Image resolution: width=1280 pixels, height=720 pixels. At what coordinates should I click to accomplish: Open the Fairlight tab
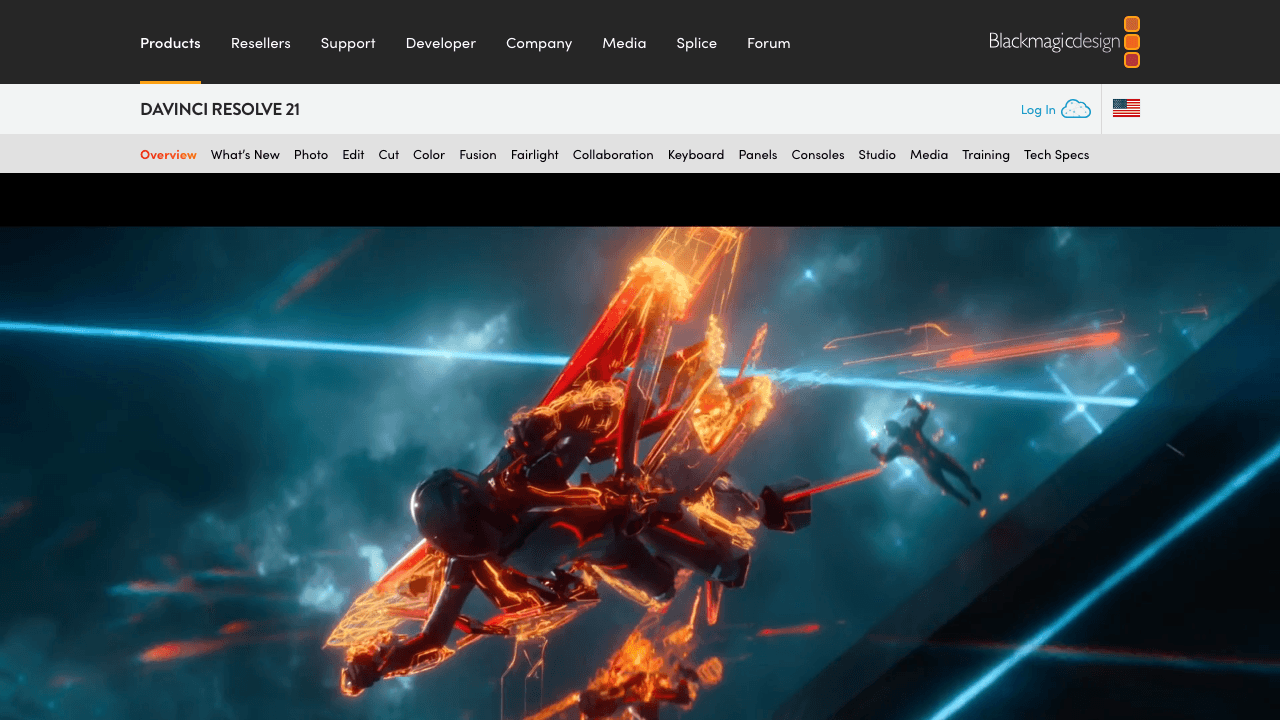tap(535, 155)
